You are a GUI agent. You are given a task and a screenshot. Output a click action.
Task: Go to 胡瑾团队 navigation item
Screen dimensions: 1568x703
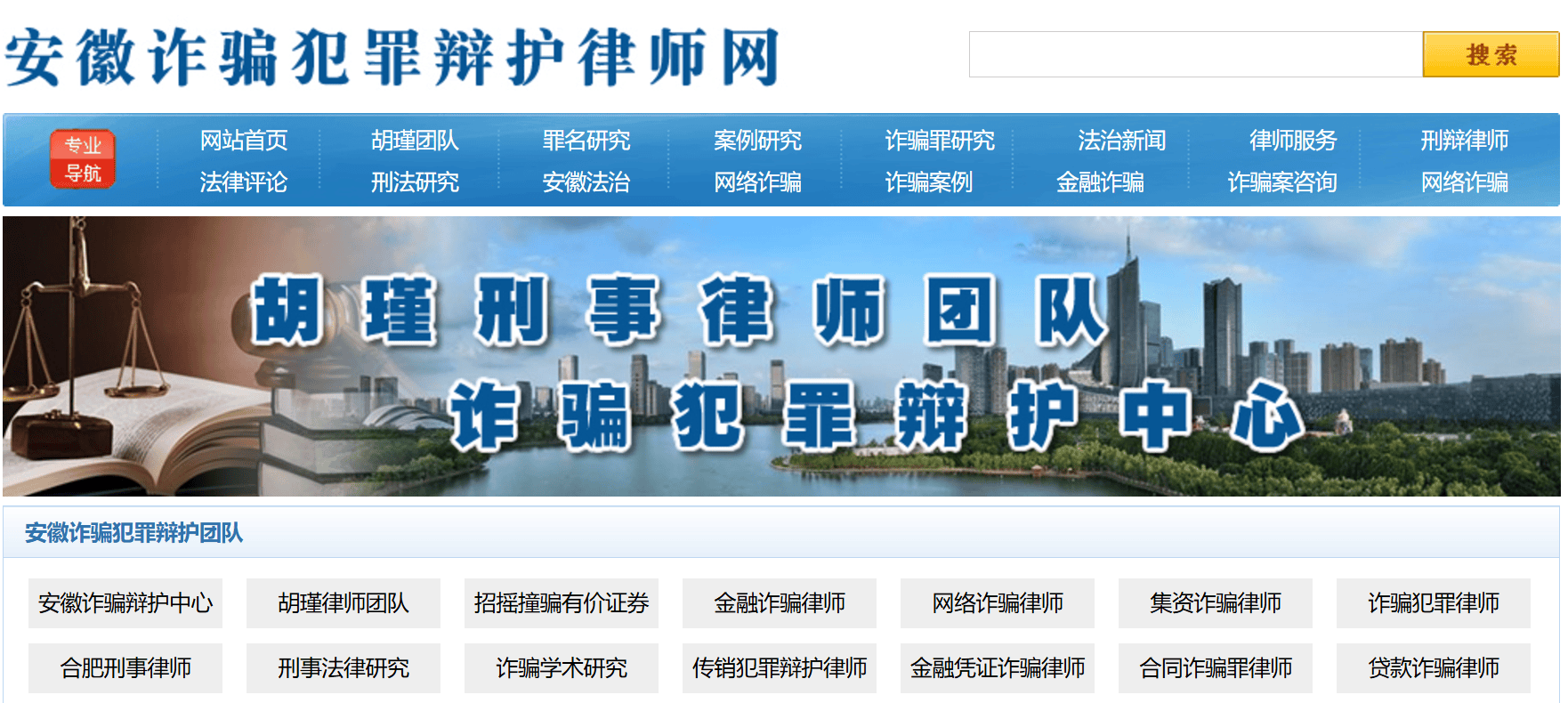(x=415, y=141)
